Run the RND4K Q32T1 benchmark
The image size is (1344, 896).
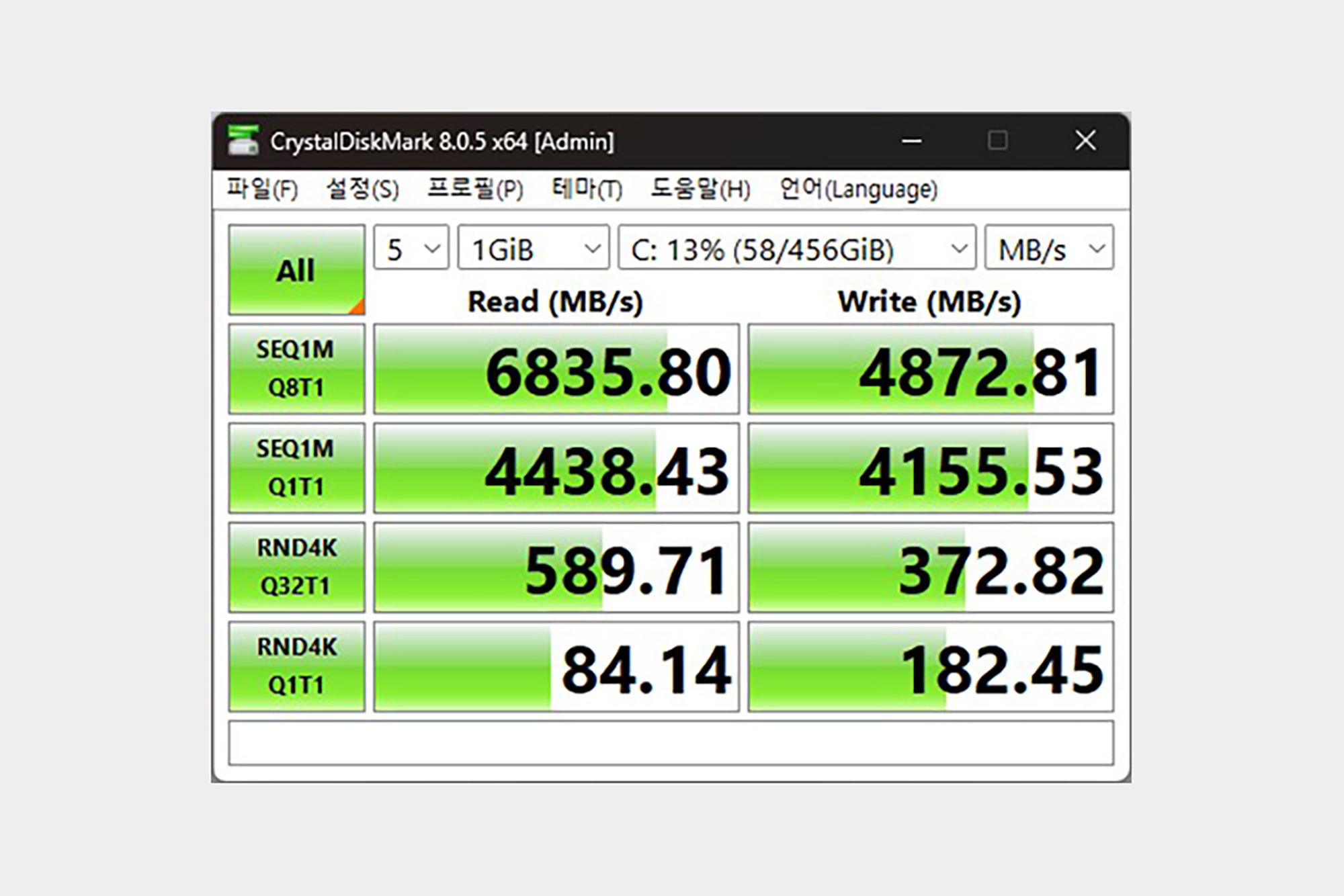296,567
